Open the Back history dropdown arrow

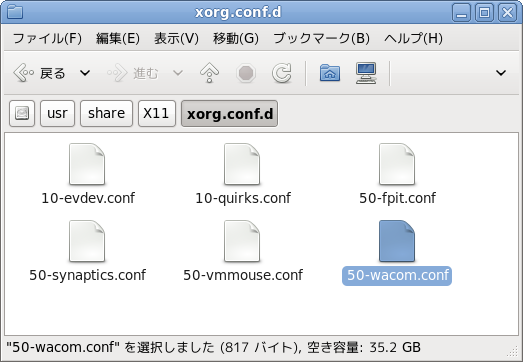pyautogui.click(x=85, y=72)
